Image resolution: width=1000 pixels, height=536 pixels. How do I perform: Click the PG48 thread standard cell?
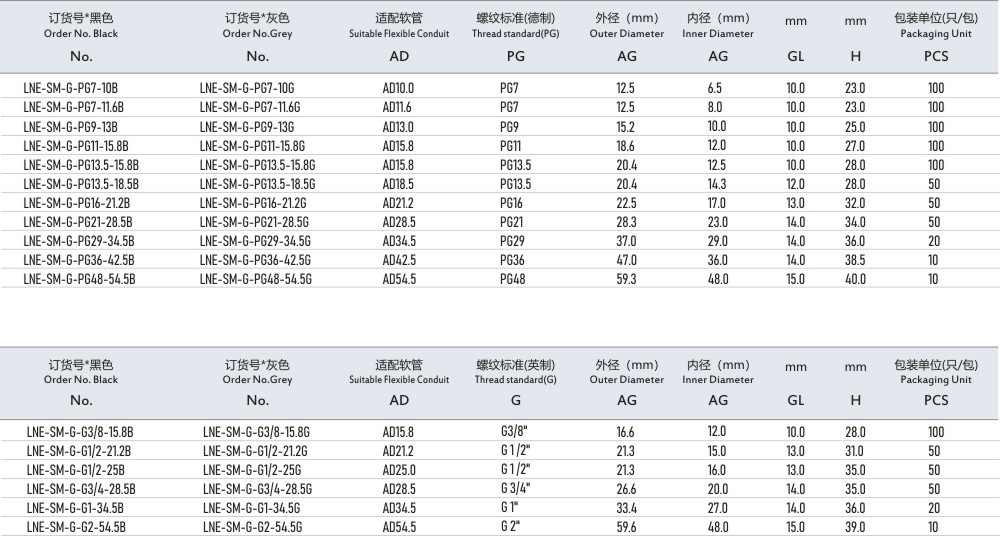pos(513,279)
